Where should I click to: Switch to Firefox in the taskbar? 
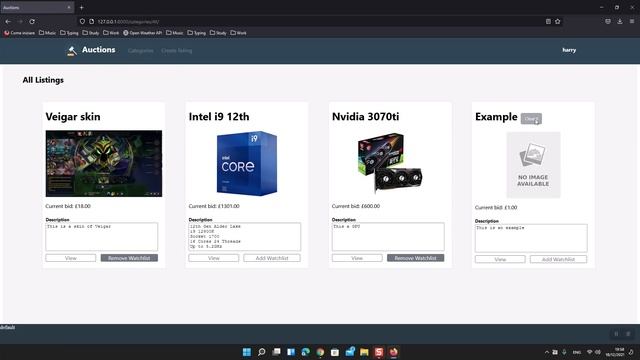(x=393, y=352)
